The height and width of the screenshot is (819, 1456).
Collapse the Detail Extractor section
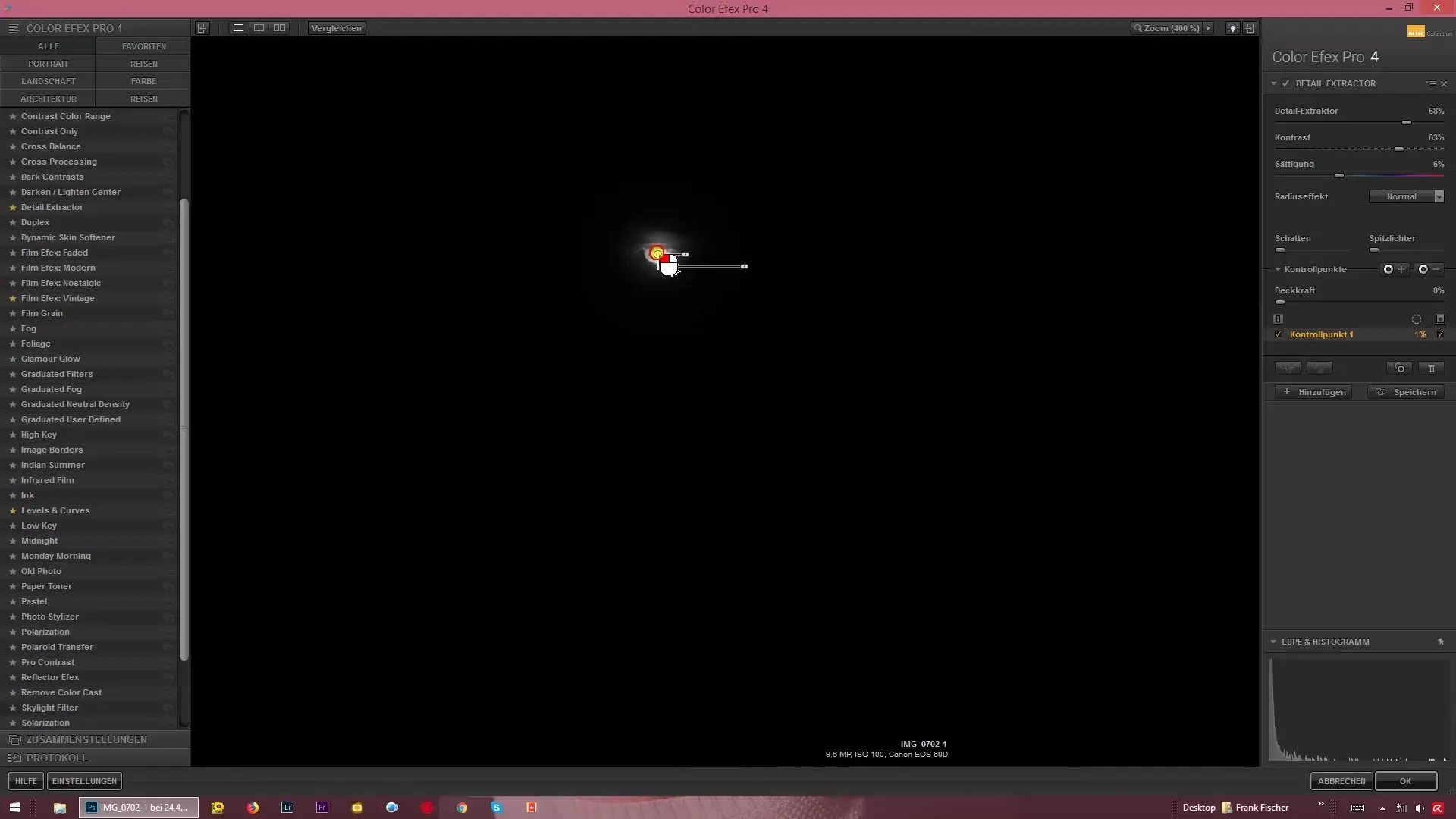pos(1274,83)
